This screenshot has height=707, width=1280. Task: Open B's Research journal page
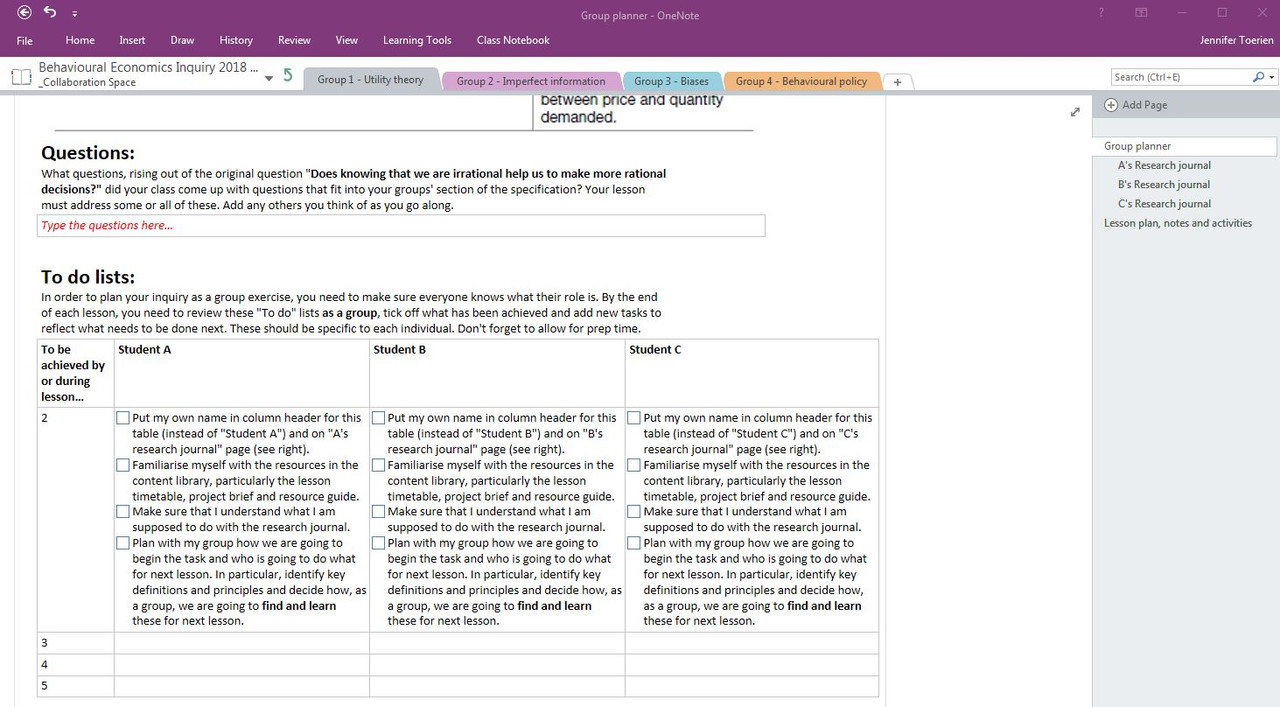coord(1164,184)
